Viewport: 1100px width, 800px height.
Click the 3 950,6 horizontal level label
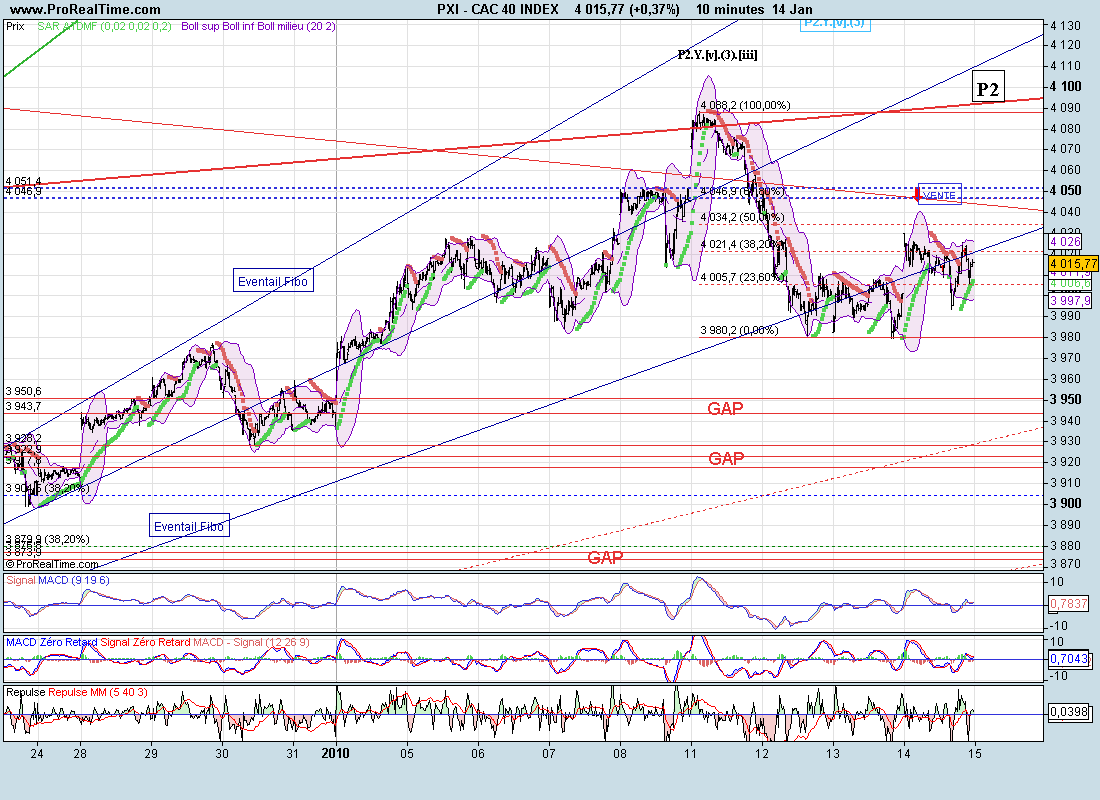point(23,392)
